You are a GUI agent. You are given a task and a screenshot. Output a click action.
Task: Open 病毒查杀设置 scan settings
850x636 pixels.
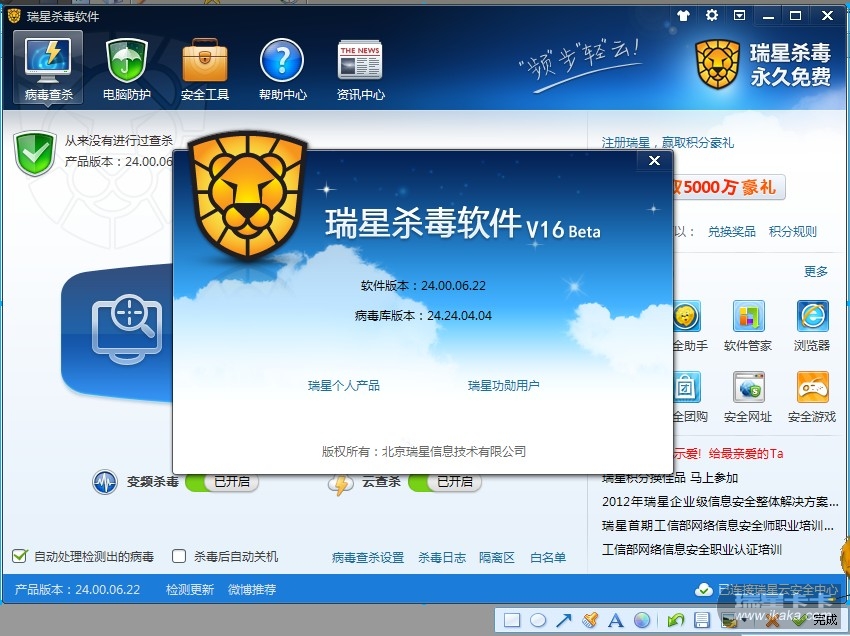(368, 557)
